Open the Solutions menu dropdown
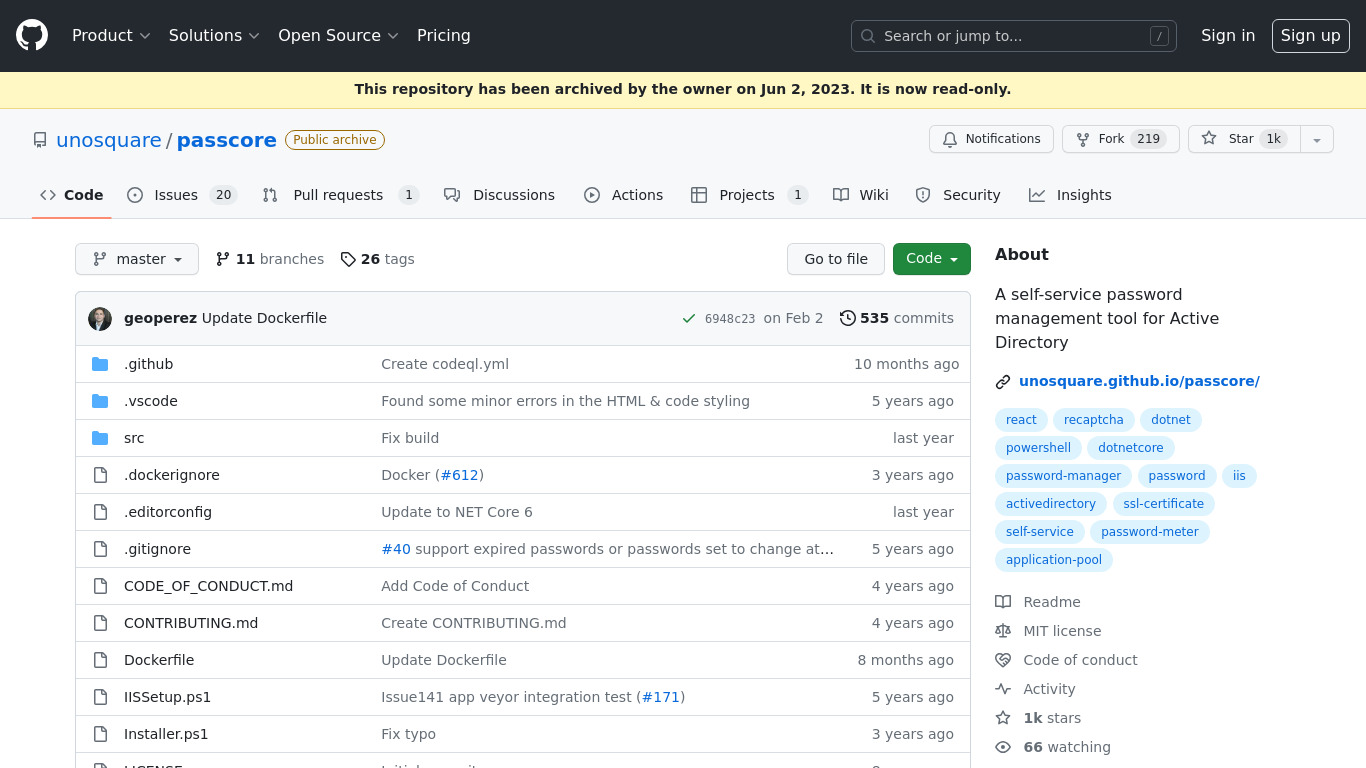 tap(214, 35)
